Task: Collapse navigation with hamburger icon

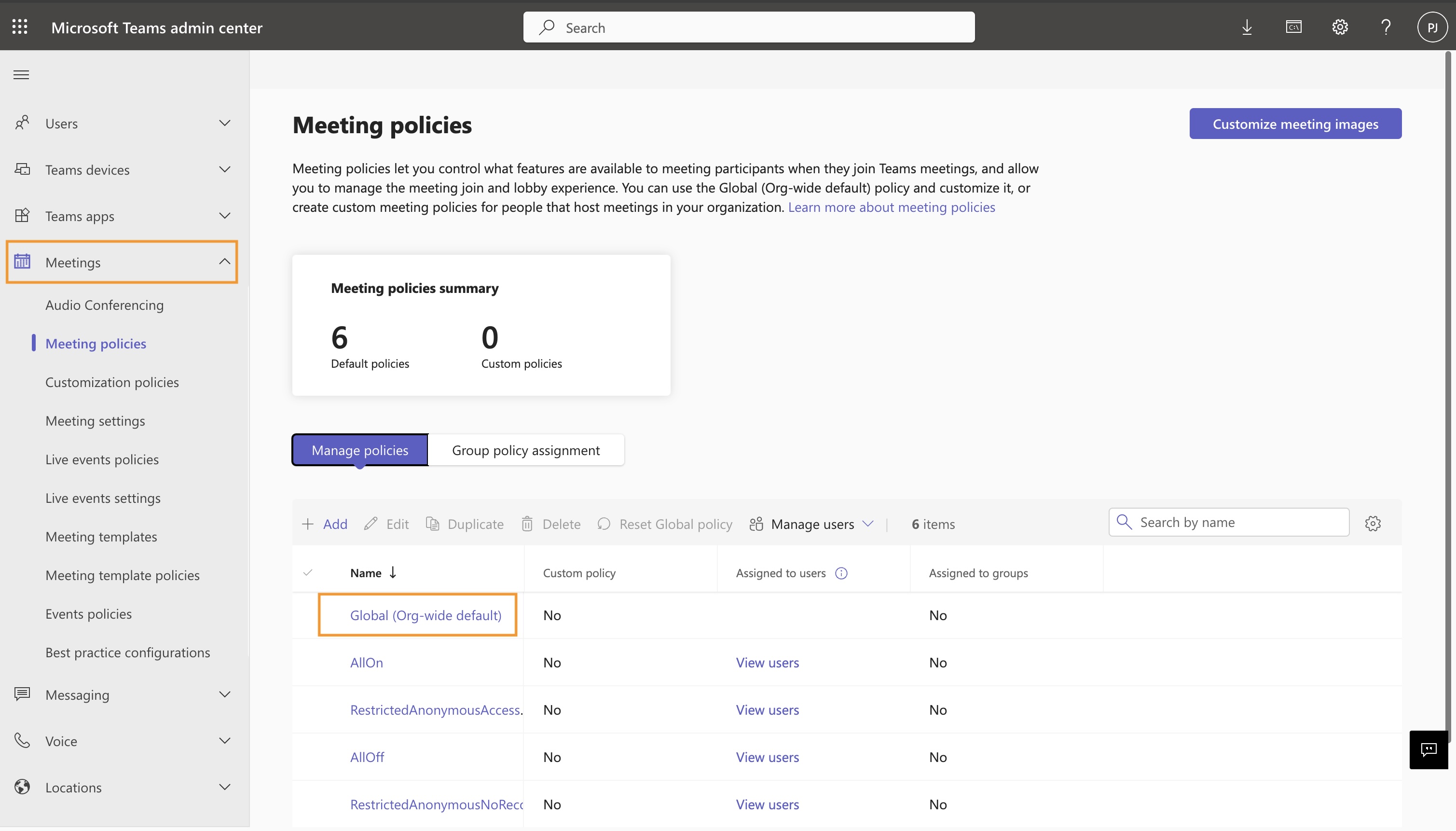Action: [21, 75]
